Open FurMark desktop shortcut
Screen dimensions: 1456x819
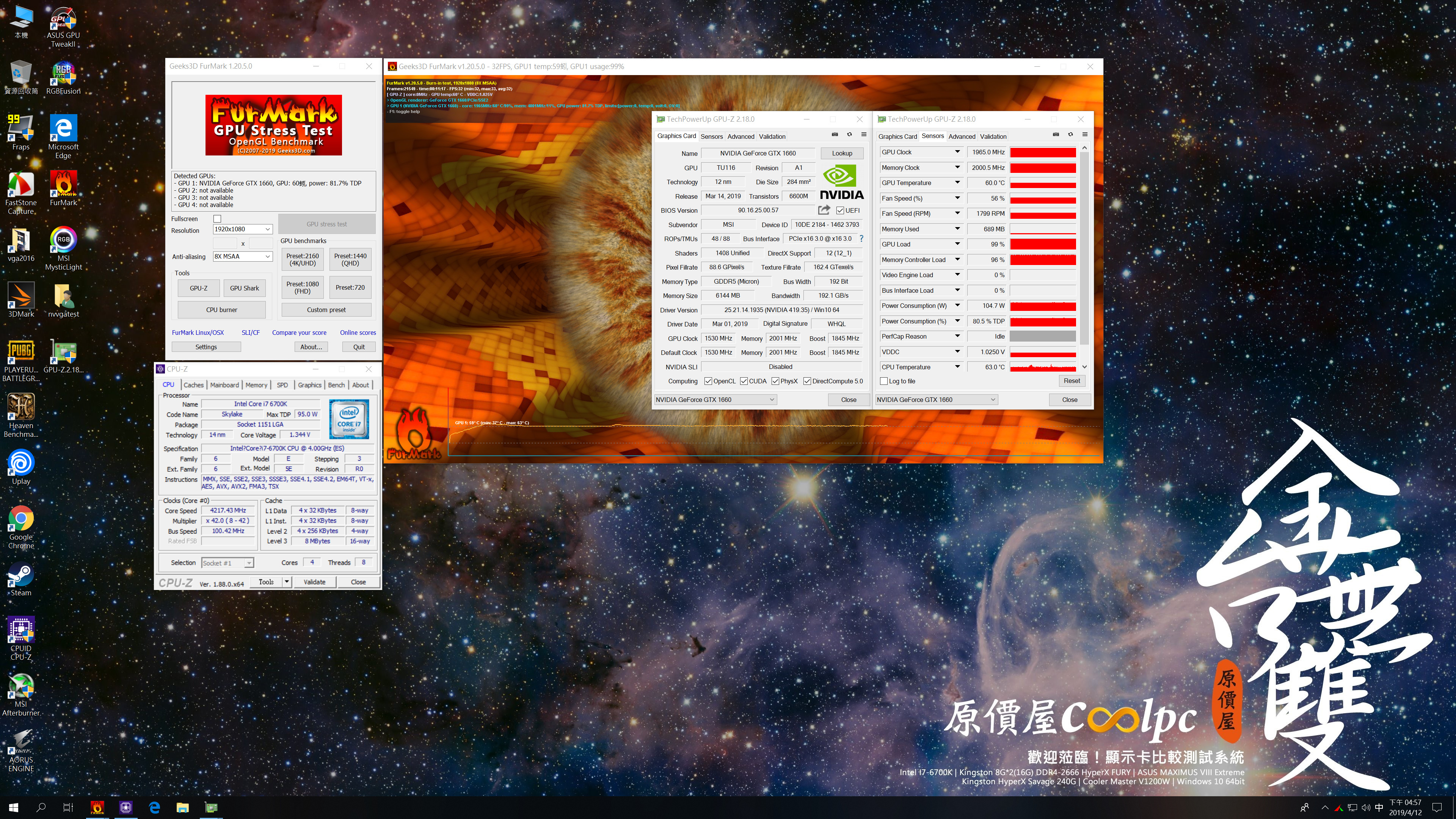pyautogui.click(x=63, y=189)
